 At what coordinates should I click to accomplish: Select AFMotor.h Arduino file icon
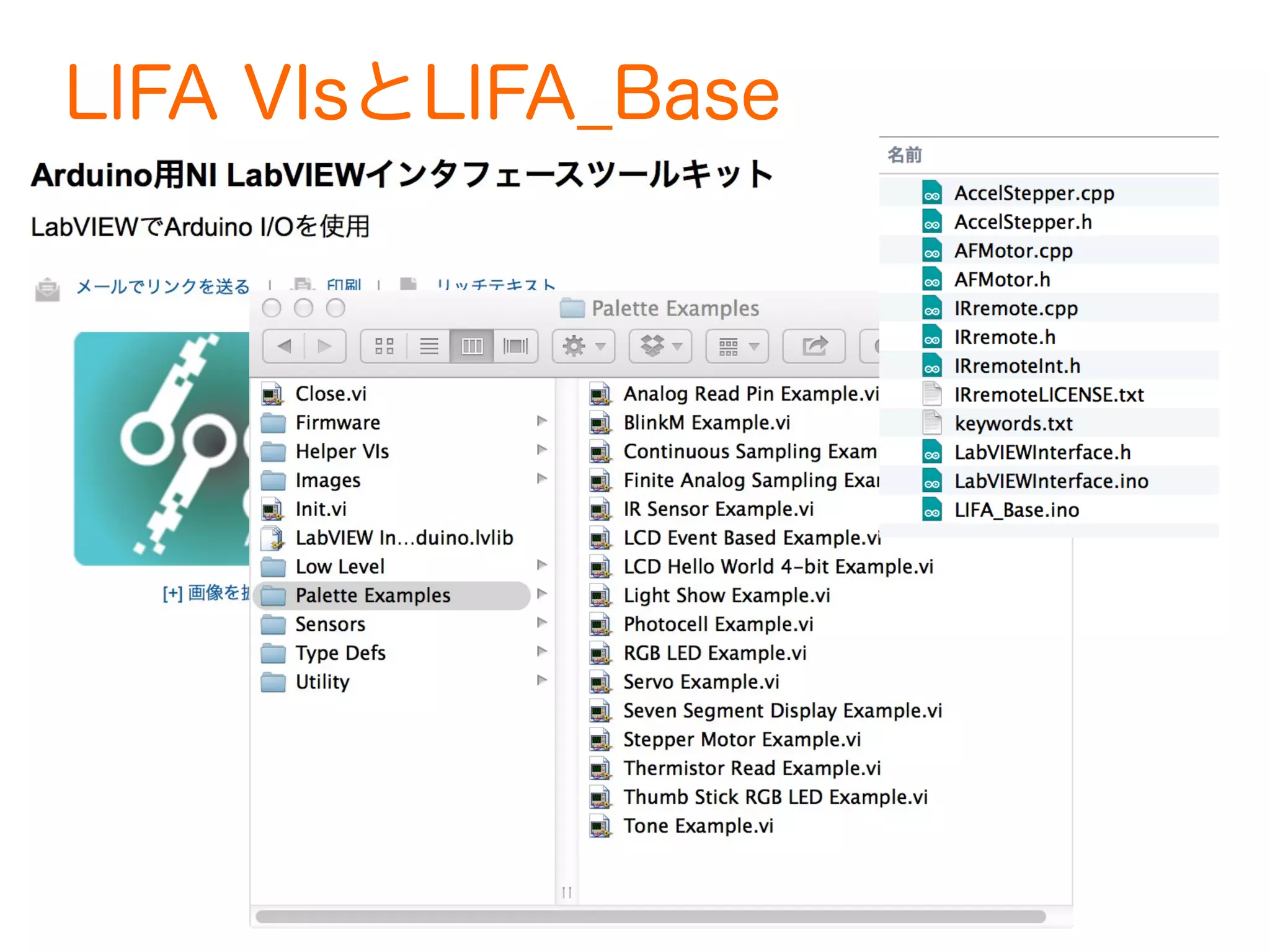click(x=932, y=279)
